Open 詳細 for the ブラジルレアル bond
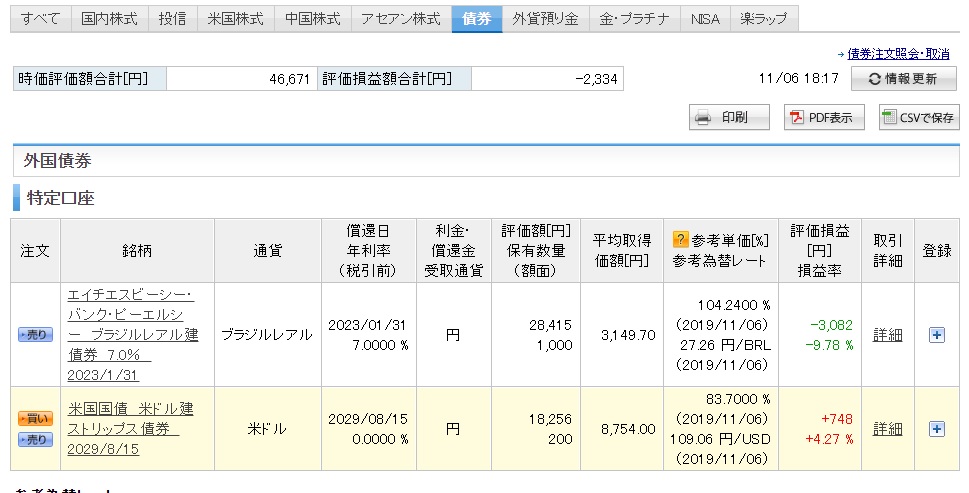Image resolution: width=969 pixels, height=493 pixels. [887, 335]
